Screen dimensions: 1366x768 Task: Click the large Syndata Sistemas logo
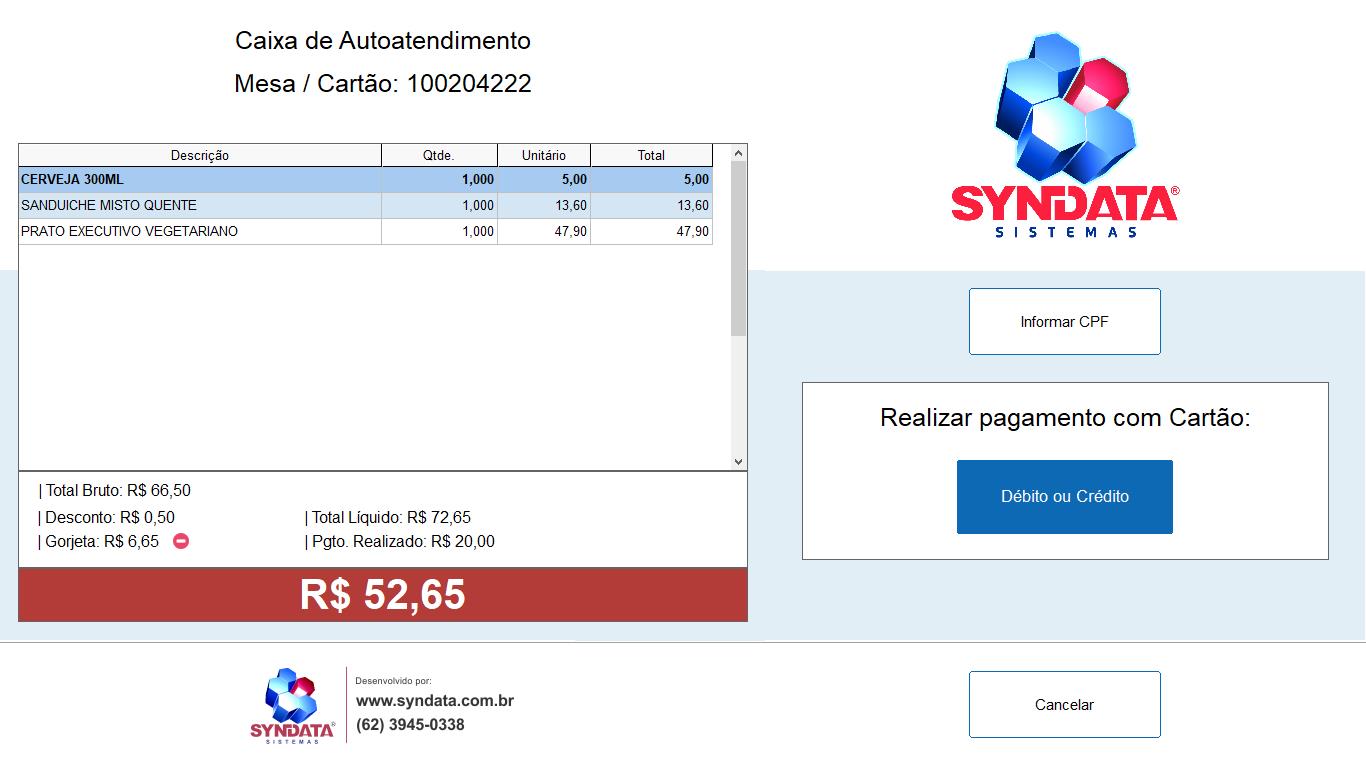pos(1064,136)
